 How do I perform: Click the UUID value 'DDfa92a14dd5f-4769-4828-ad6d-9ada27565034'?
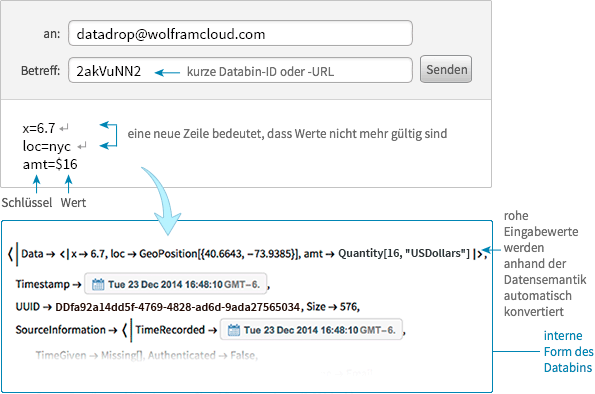(178, 307)
